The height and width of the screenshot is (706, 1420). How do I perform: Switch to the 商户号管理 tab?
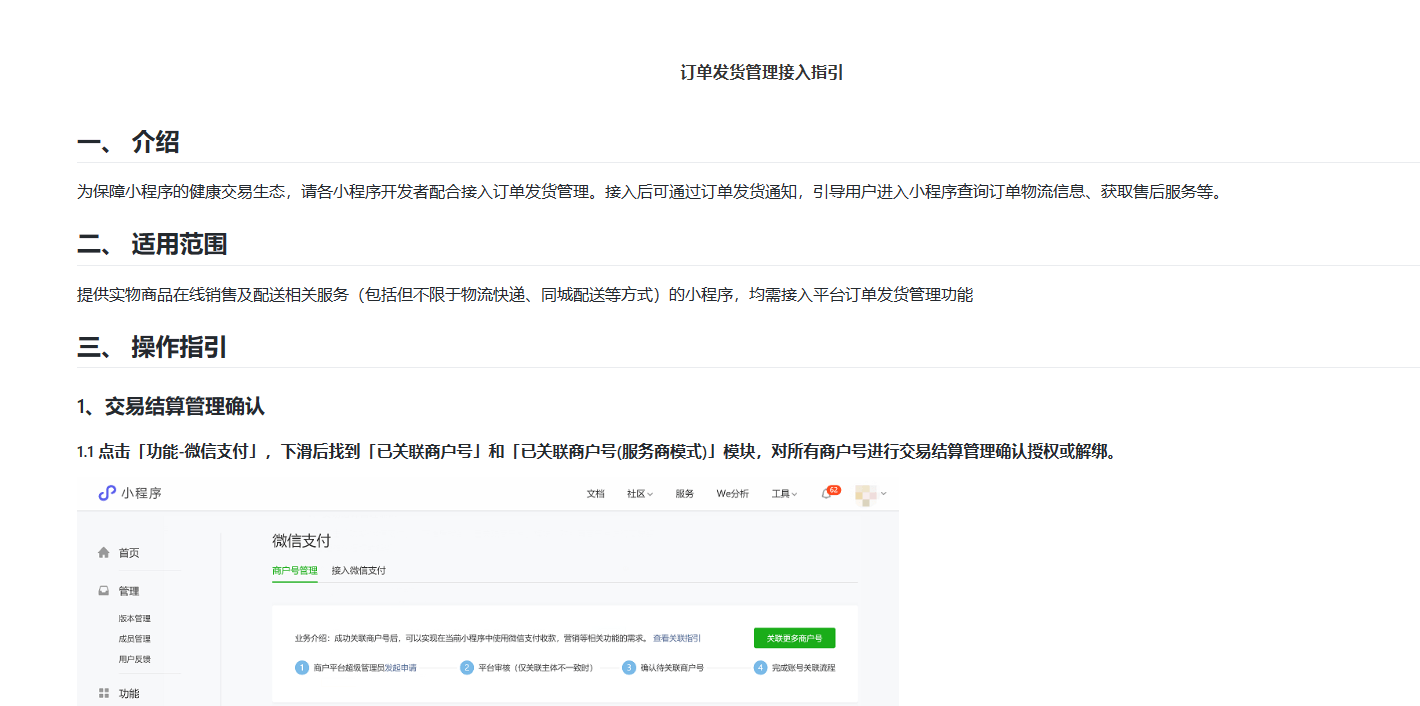(295, 571)
